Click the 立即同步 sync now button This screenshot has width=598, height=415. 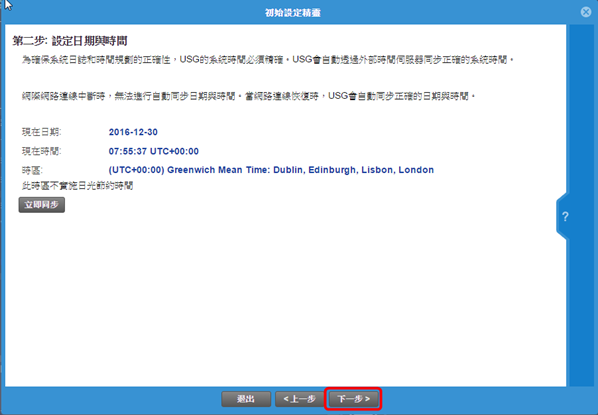click(x=42, y=205)
